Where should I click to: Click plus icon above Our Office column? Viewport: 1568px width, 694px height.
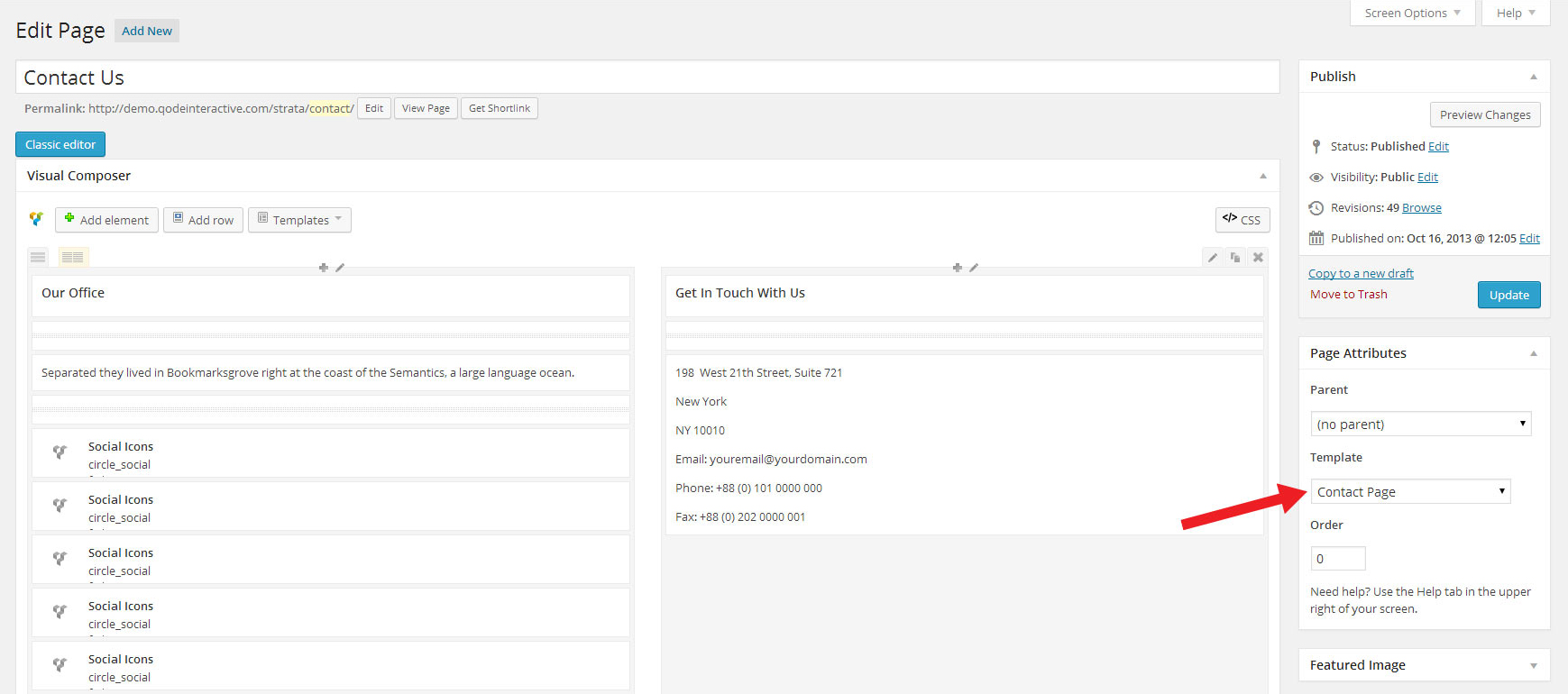tap(324, 268)
